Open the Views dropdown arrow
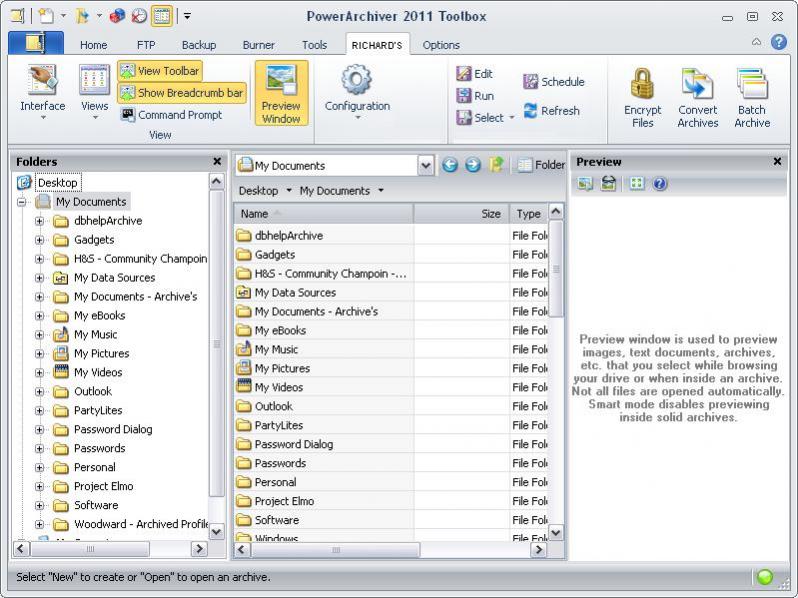798x598 pixels. pyautogui.click(x=95, y=118)
